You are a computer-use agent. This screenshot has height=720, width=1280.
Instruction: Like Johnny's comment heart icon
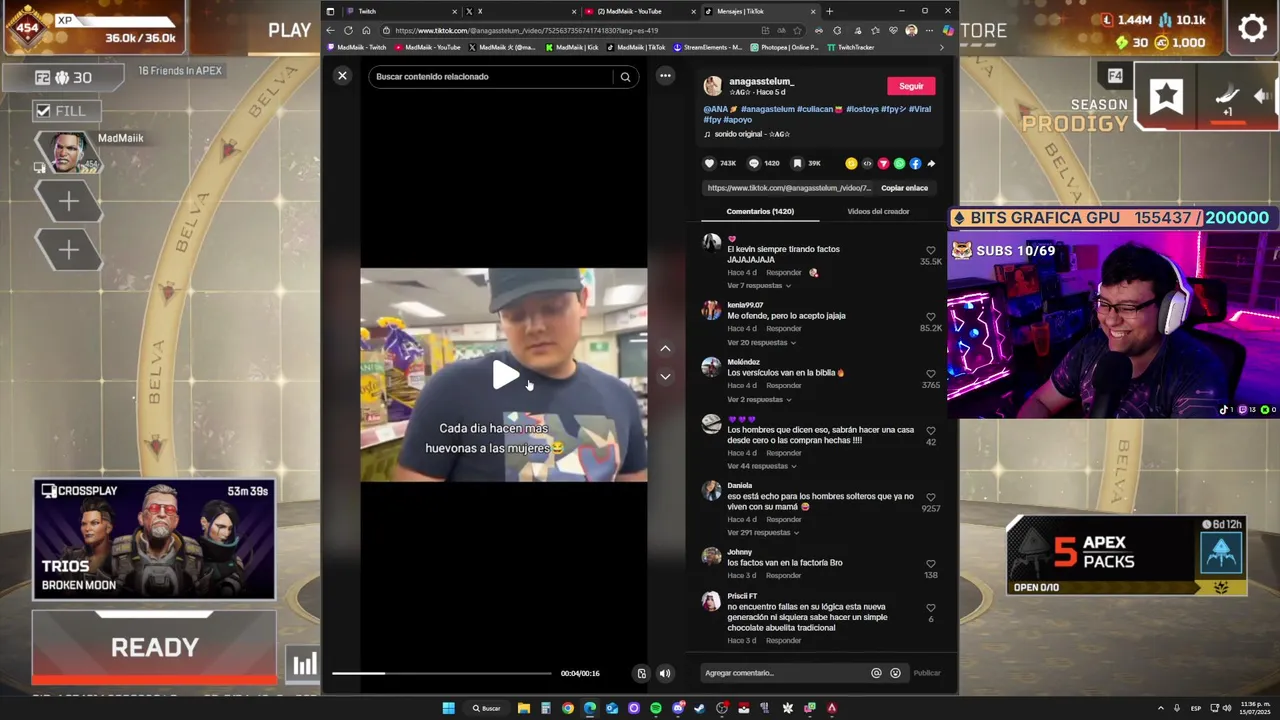[x=931, y=564]
